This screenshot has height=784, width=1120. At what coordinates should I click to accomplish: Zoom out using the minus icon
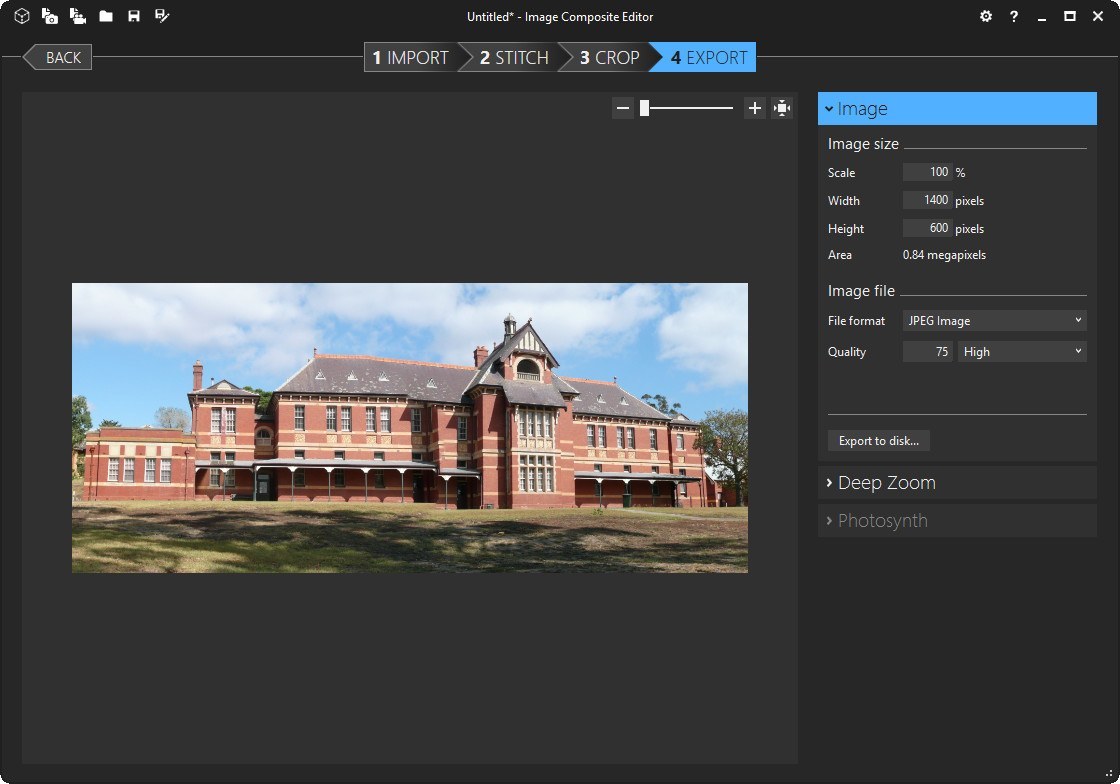pos(623,107)
